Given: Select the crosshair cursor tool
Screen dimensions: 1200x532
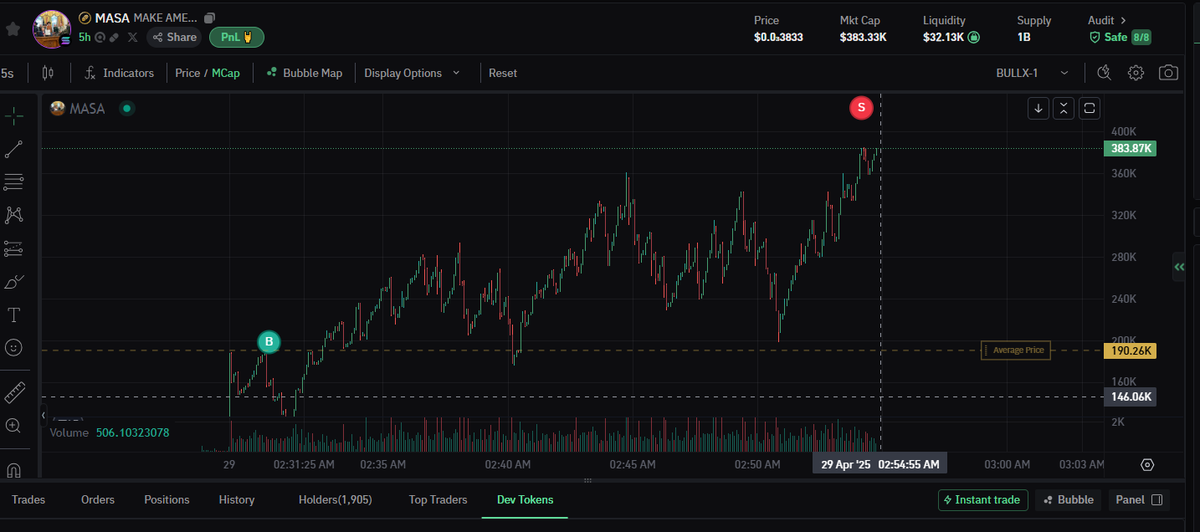Looking at the screenshot, I should 14,116.
